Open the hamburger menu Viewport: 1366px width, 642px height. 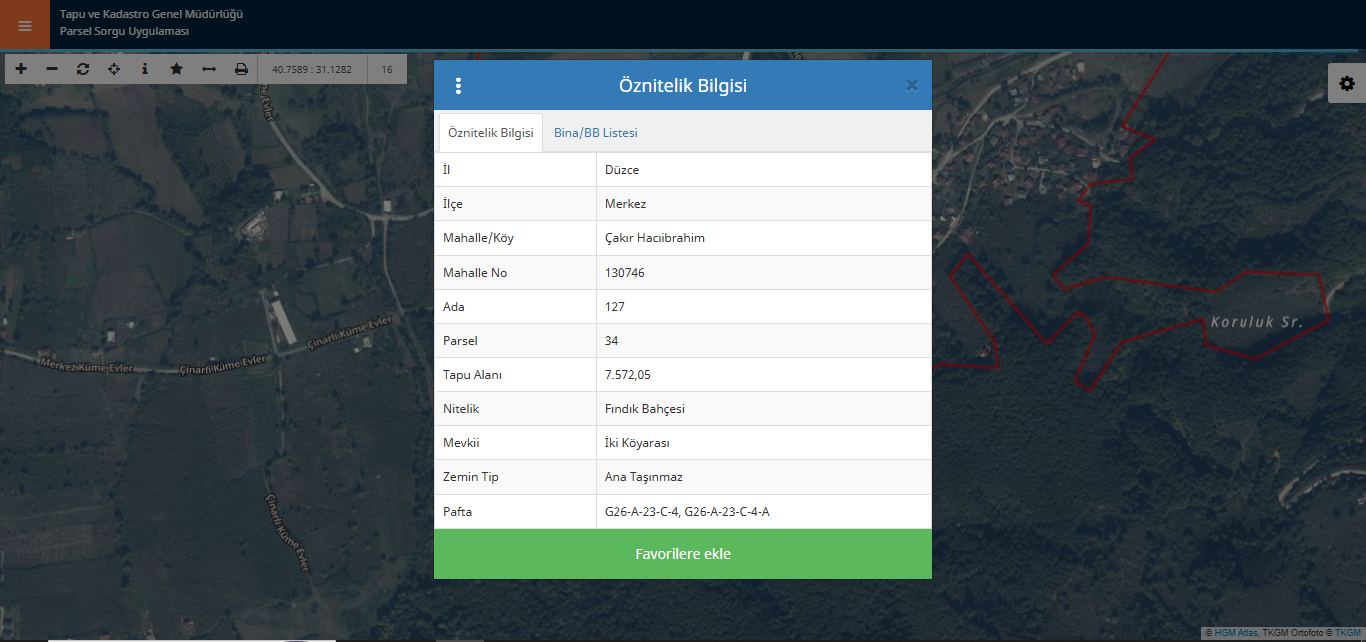point(25,25)
